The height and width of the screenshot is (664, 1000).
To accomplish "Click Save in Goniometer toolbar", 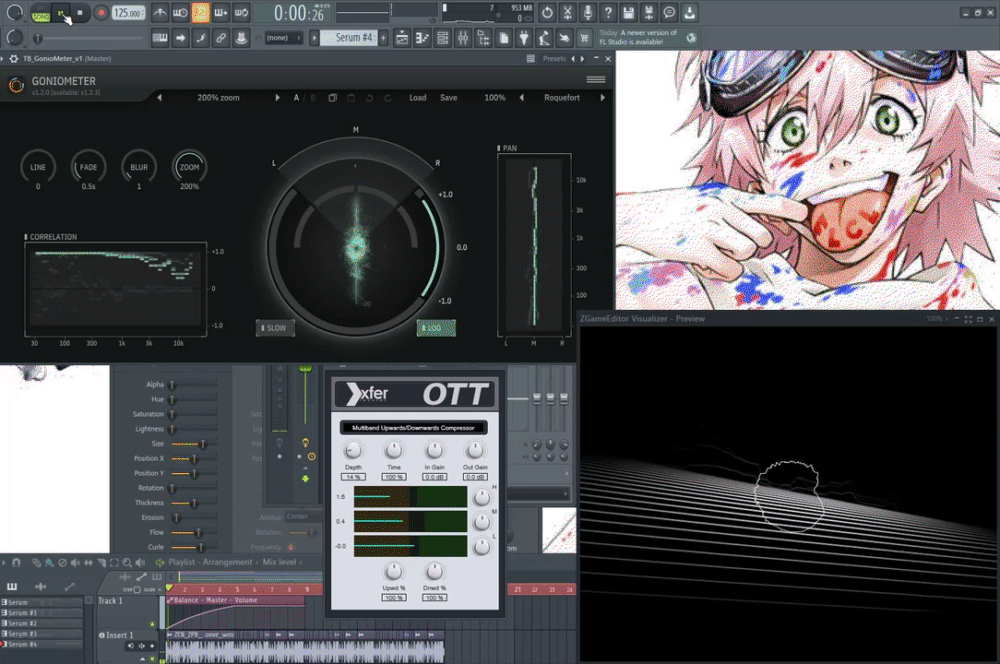I will [448, 98].
